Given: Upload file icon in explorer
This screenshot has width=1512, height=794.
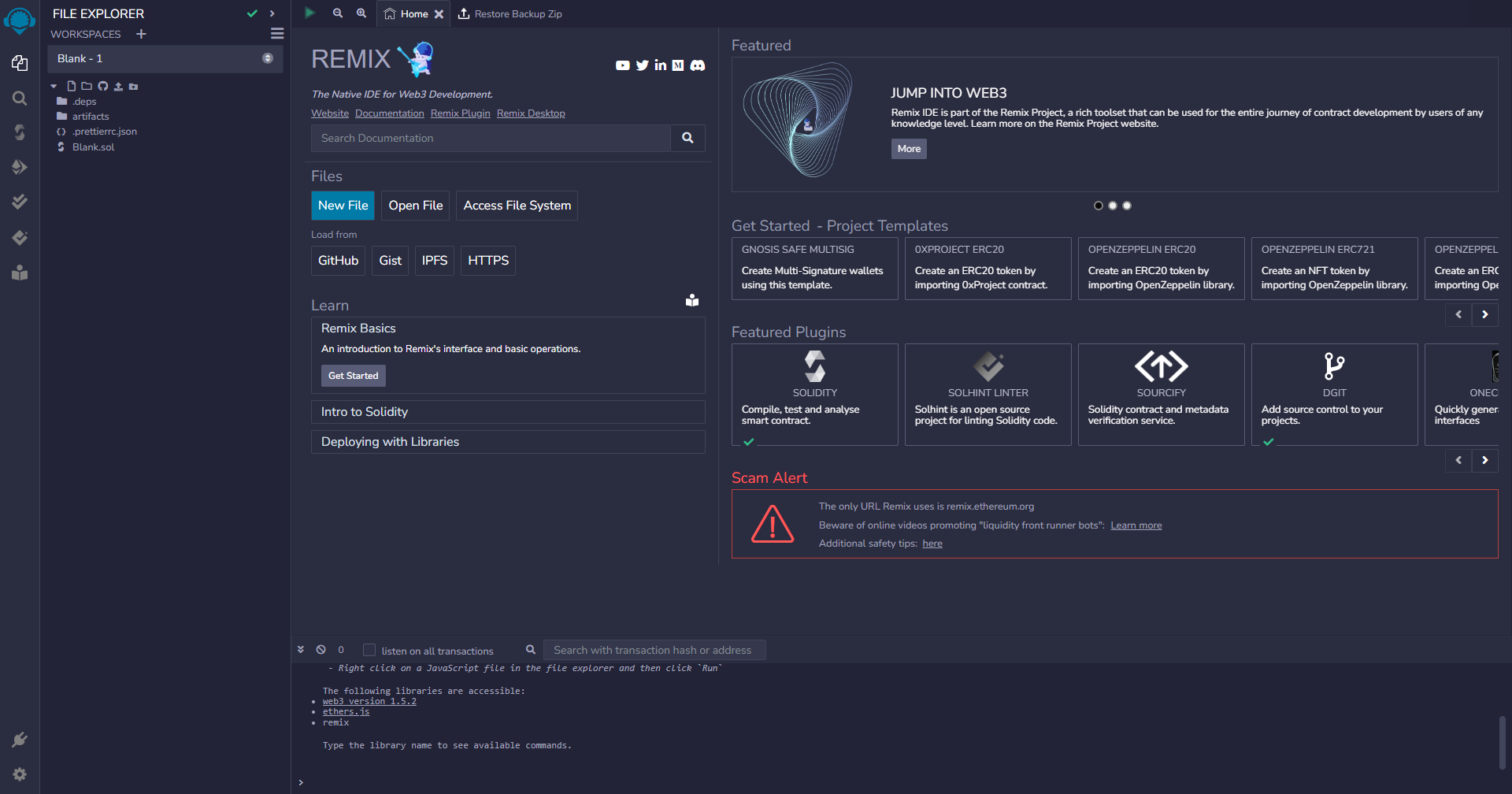Looking at the screenshot, I should click(x=118, y=86).
